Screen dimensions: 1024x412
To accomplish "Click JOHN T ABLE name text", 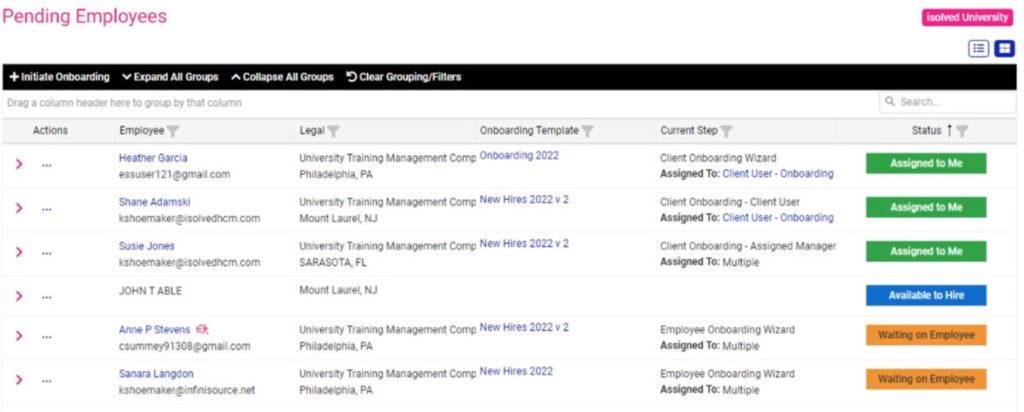I will coord(150,291).
